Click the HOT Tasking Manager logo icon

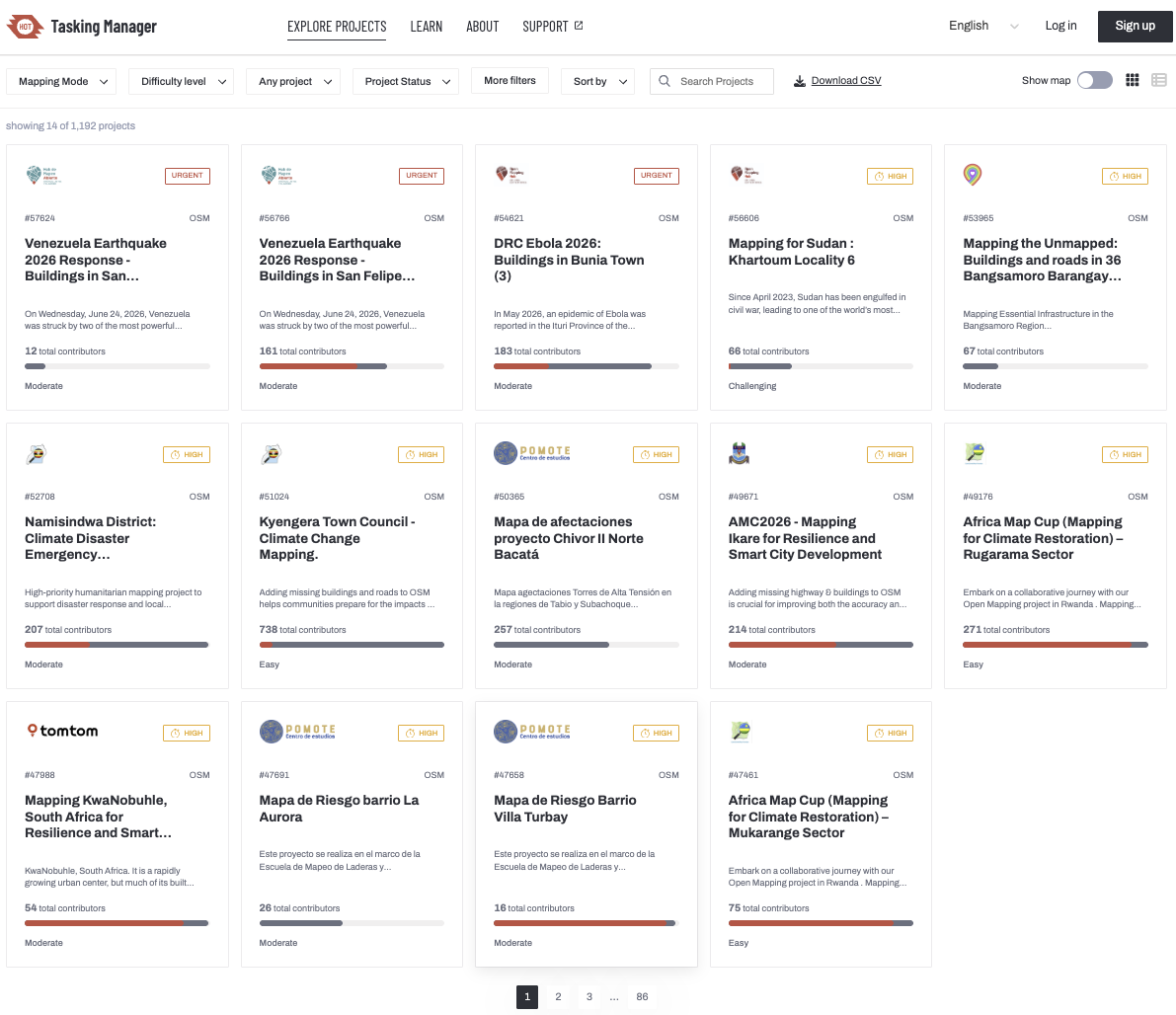click(x=25, y=27)
